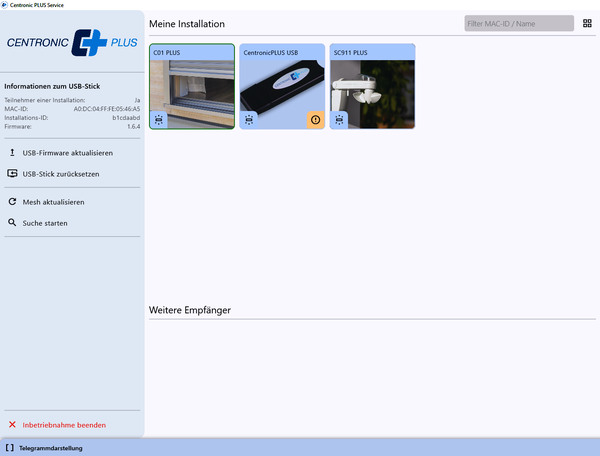
Task: Click the Centronic PLUS logo
Action: coord(72,42)
